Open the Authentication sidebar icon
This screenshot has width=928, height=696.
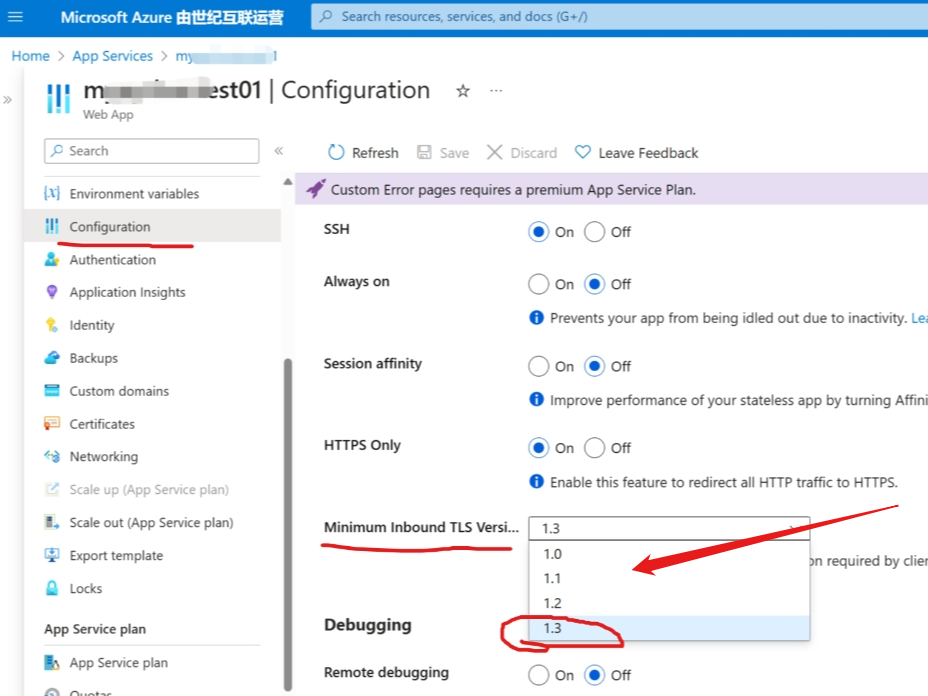52,260
